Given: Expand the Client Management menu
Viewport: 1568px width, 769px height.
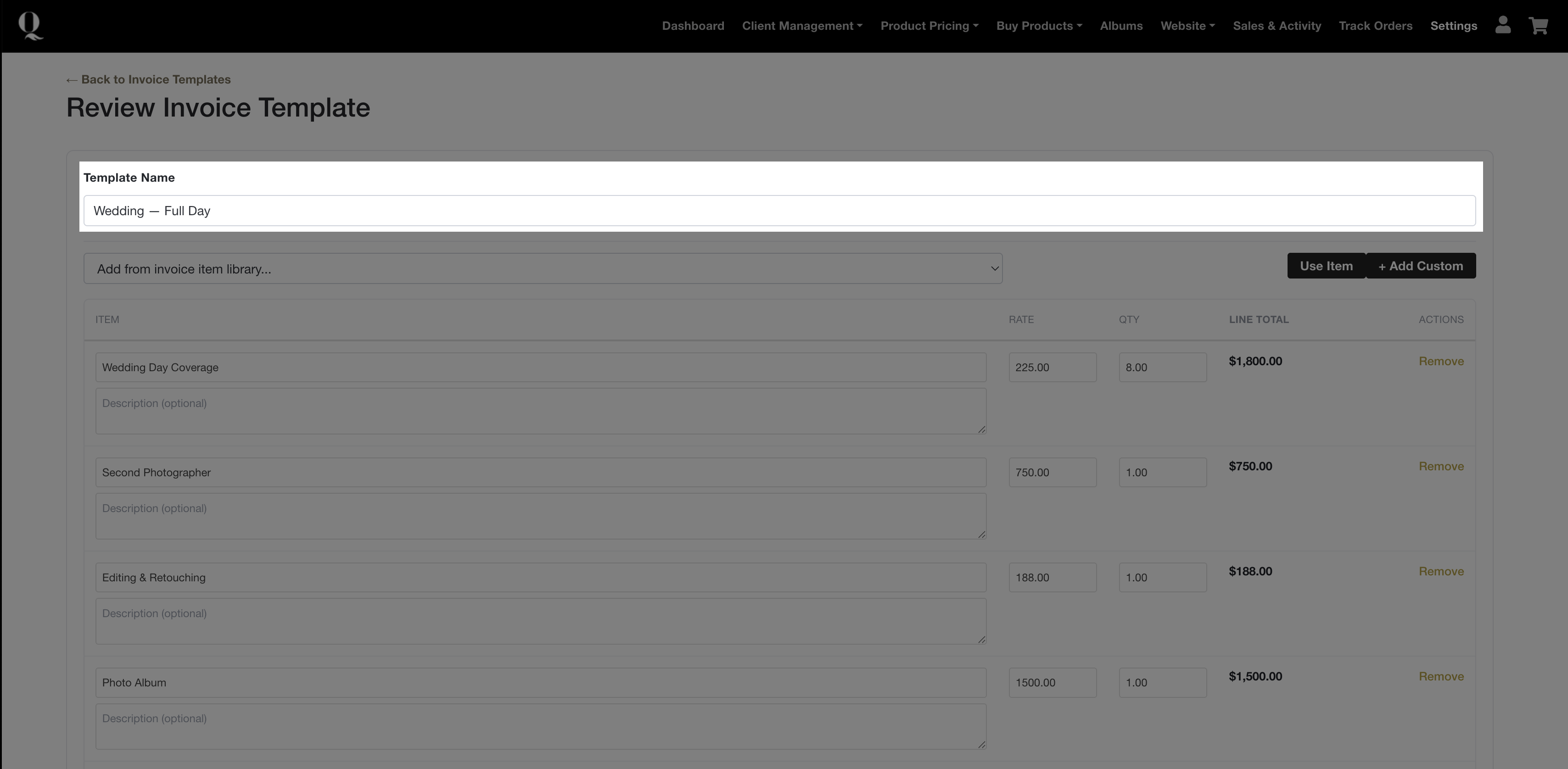Looking at the screenshot, I should pos(801,26).
